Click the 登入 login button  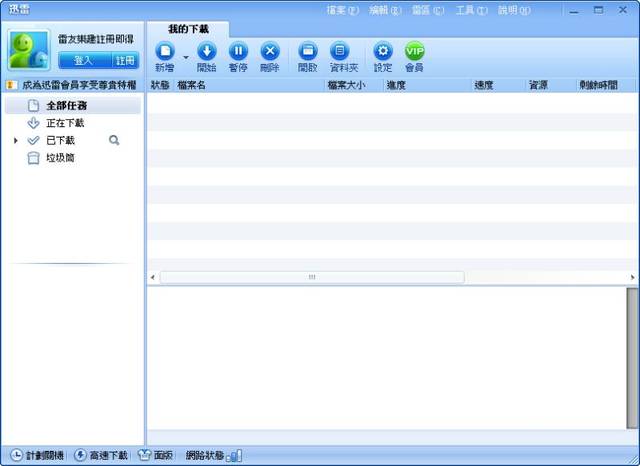click(83, 60)
